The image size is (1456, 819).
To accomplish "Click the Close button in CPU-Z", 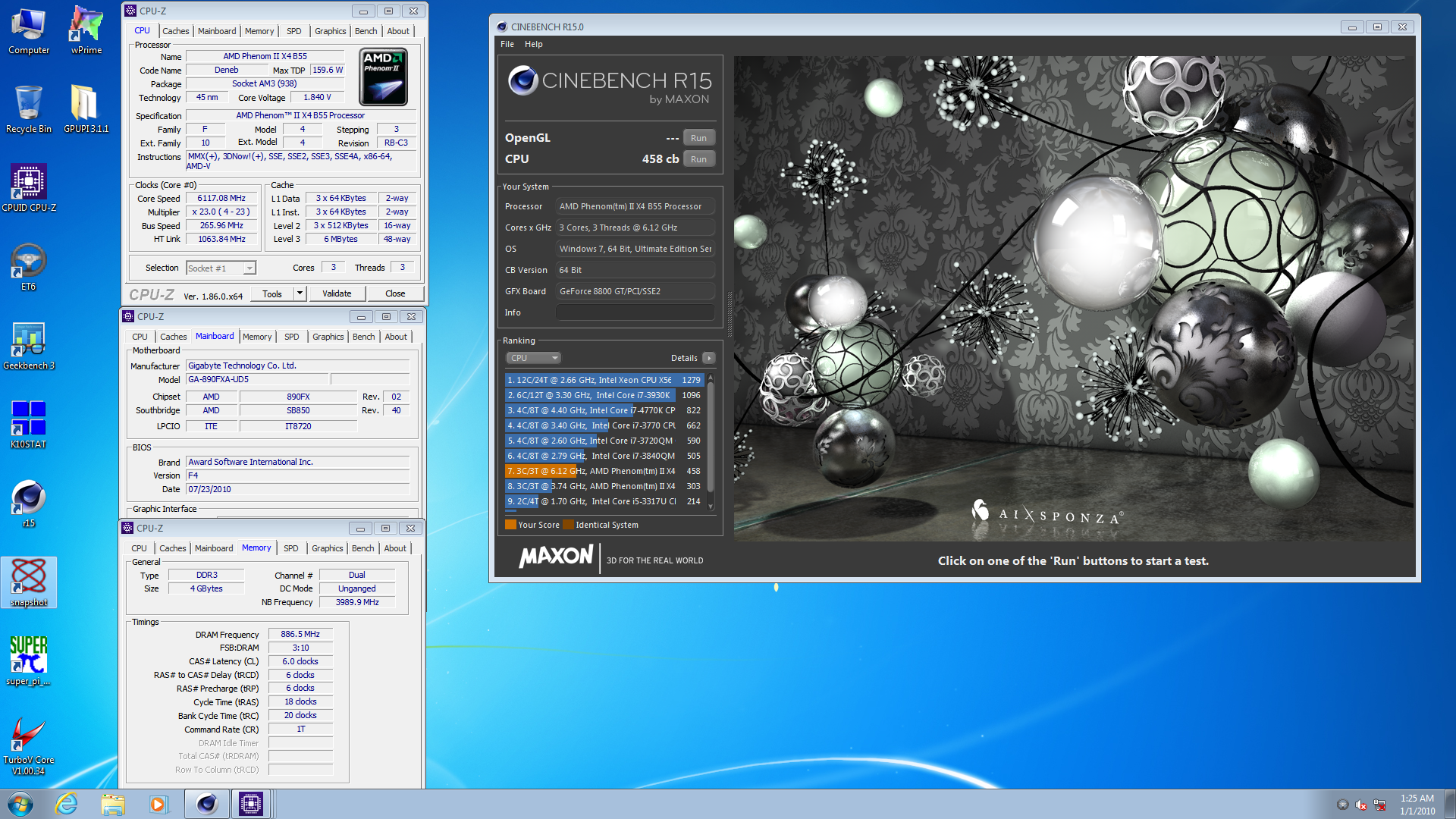I will (x=395, y=293).
